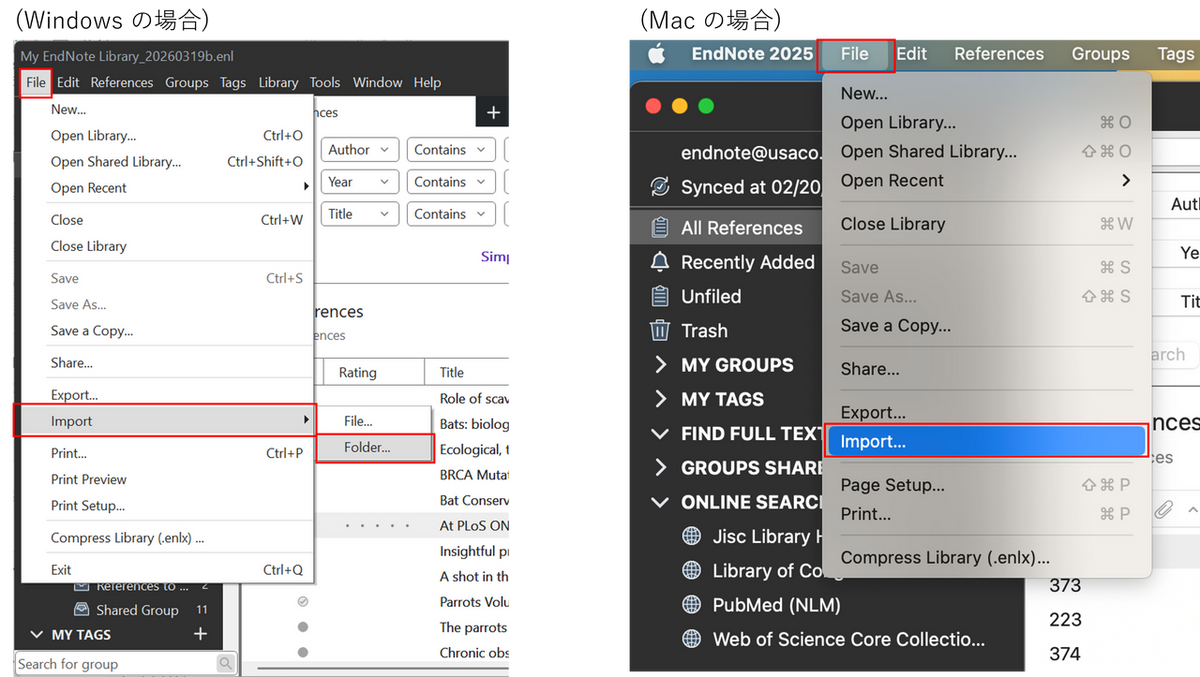Select Compress Library (.enlx)... in Mac File menu
This screenshot has width=1200, height=677.
pyautogui.click(x=945, y=558)
